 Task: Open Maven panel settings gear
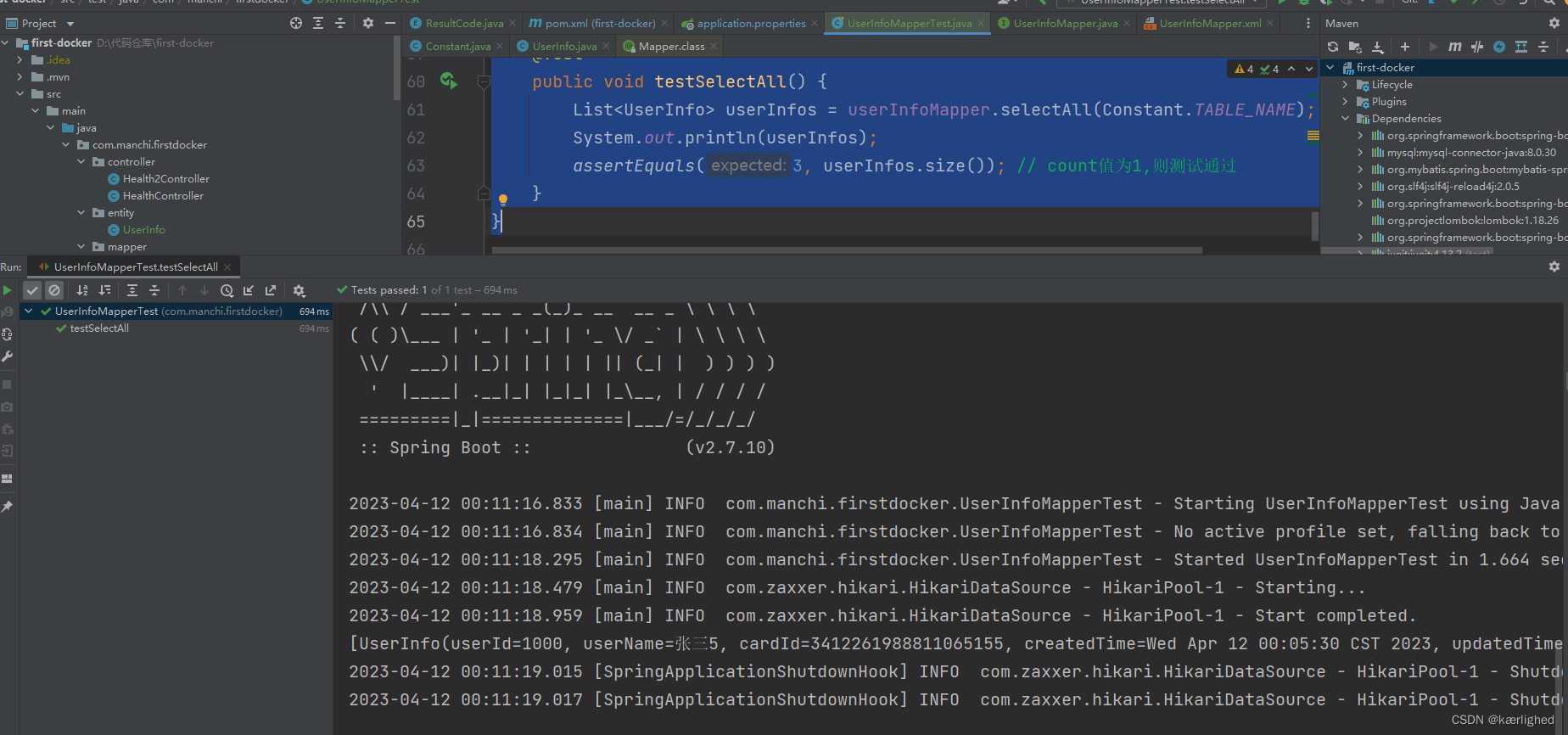point(1554,23)
